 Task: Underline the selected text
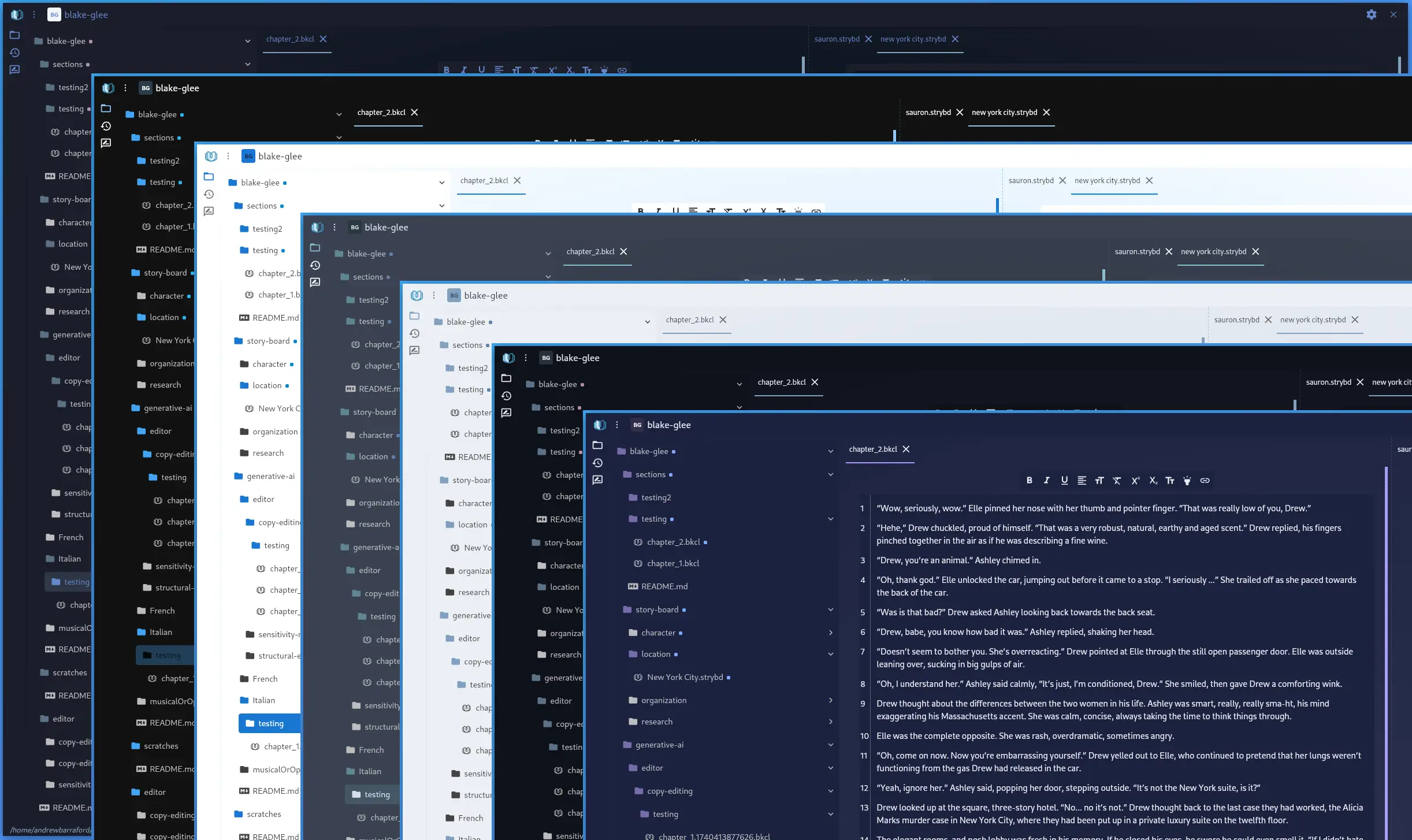pyautogui.click(x=1065, y=481)
